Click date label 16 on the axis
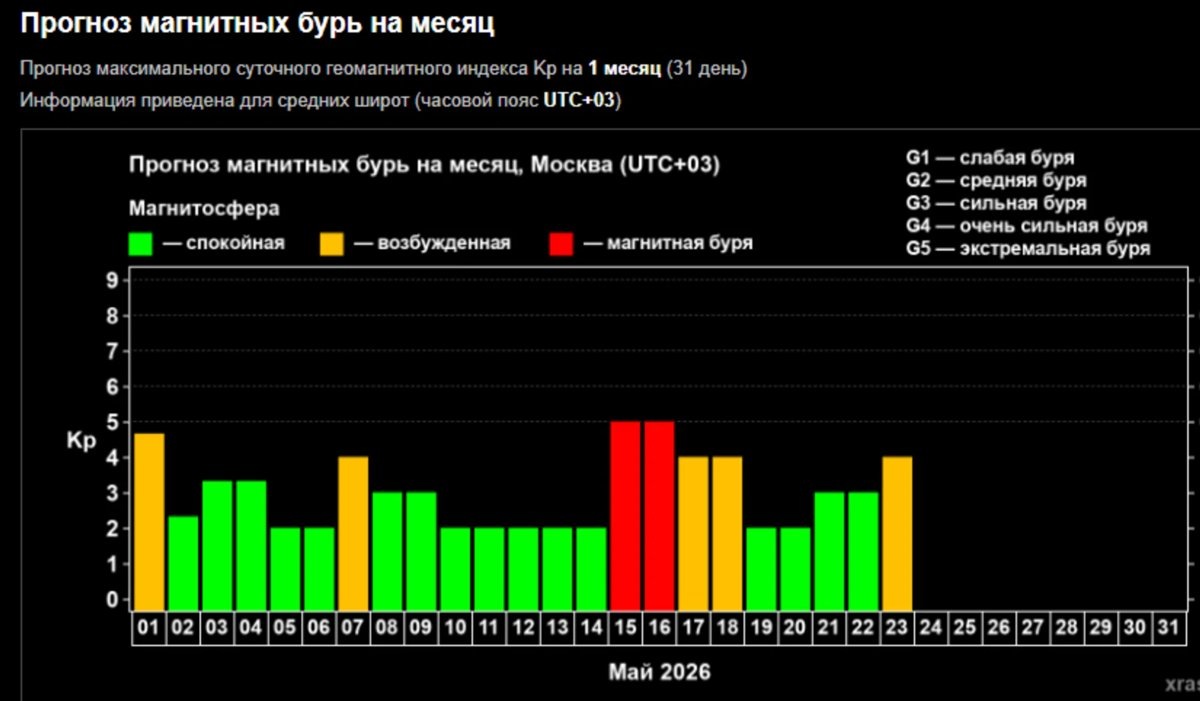The image size is (1200, 701). tap(659, 629)
